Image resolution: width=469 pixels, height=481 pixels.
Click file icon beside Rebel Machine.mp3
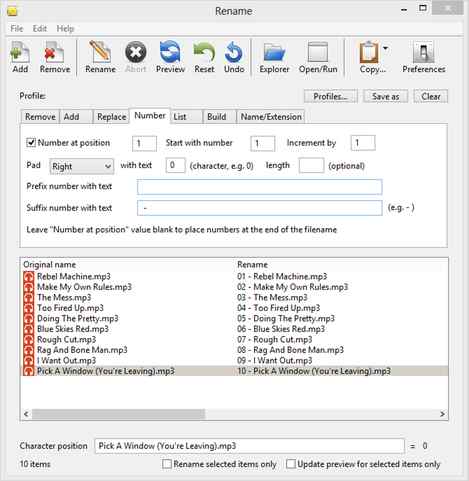pos(29,277)
